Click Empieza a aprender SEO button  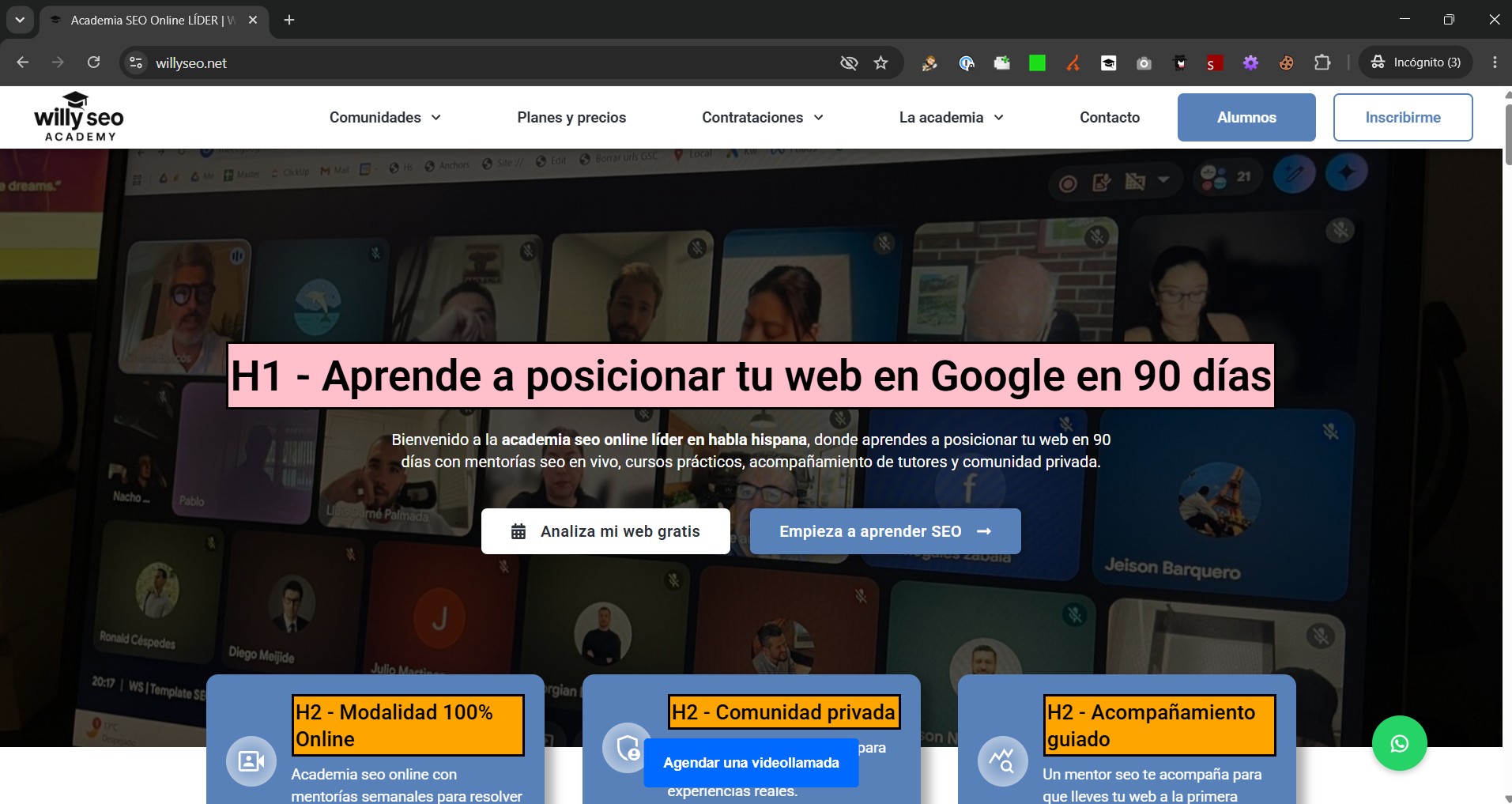click(x=885, y=531)
